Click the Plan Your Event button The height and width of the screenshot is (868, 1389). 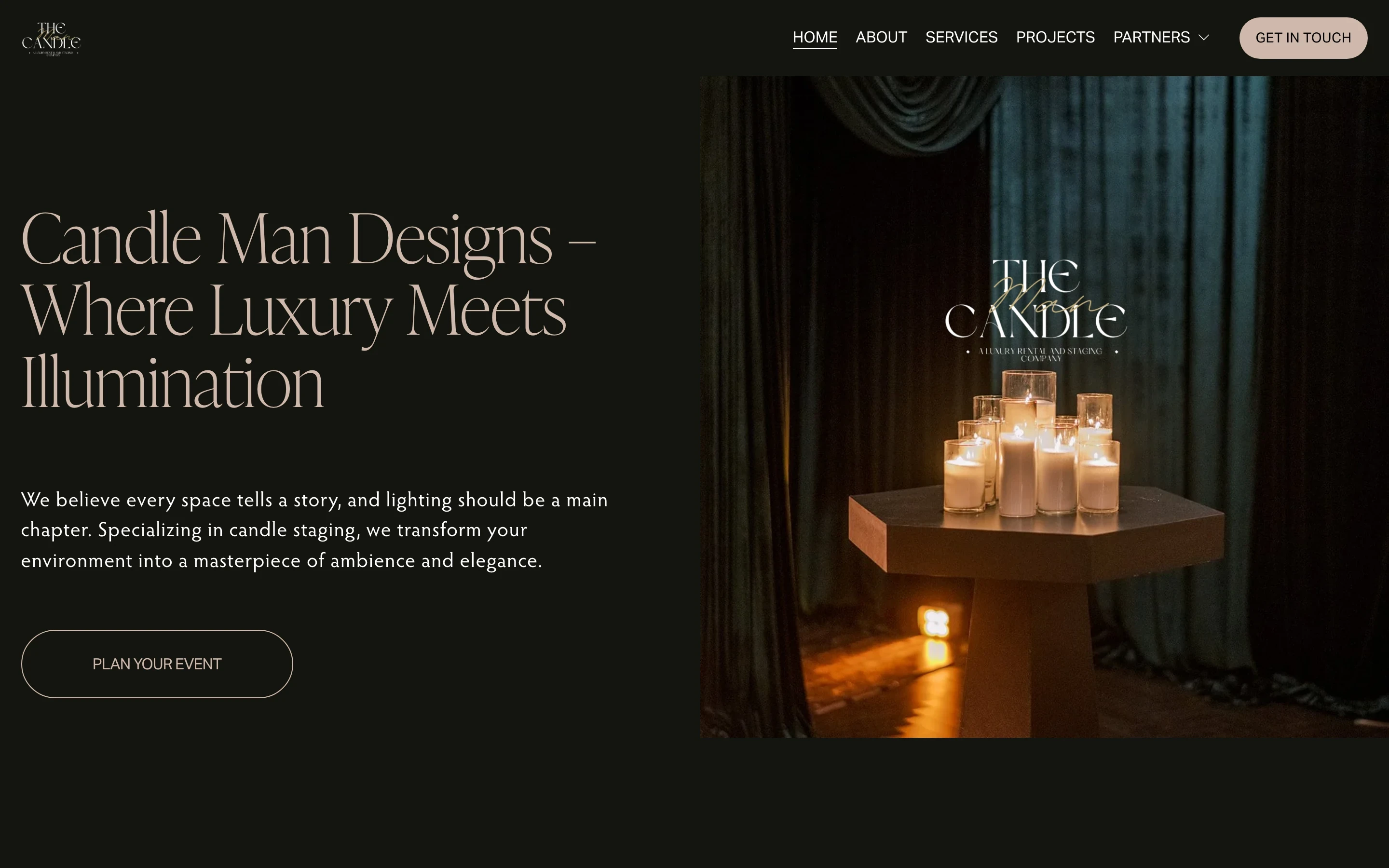tap(157, 664)
